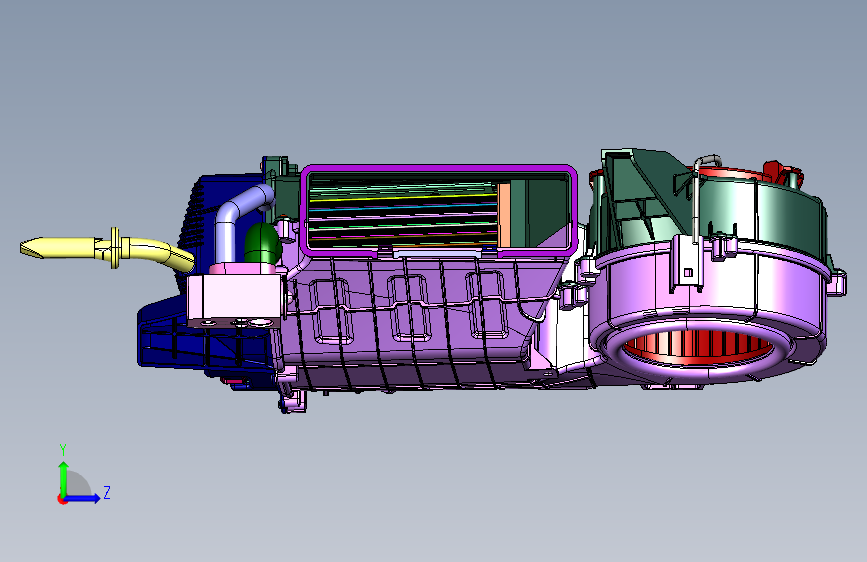Screen dimensions: 867x562
Task: Select the blue Z axis arrow
Action: coord(83,498)
